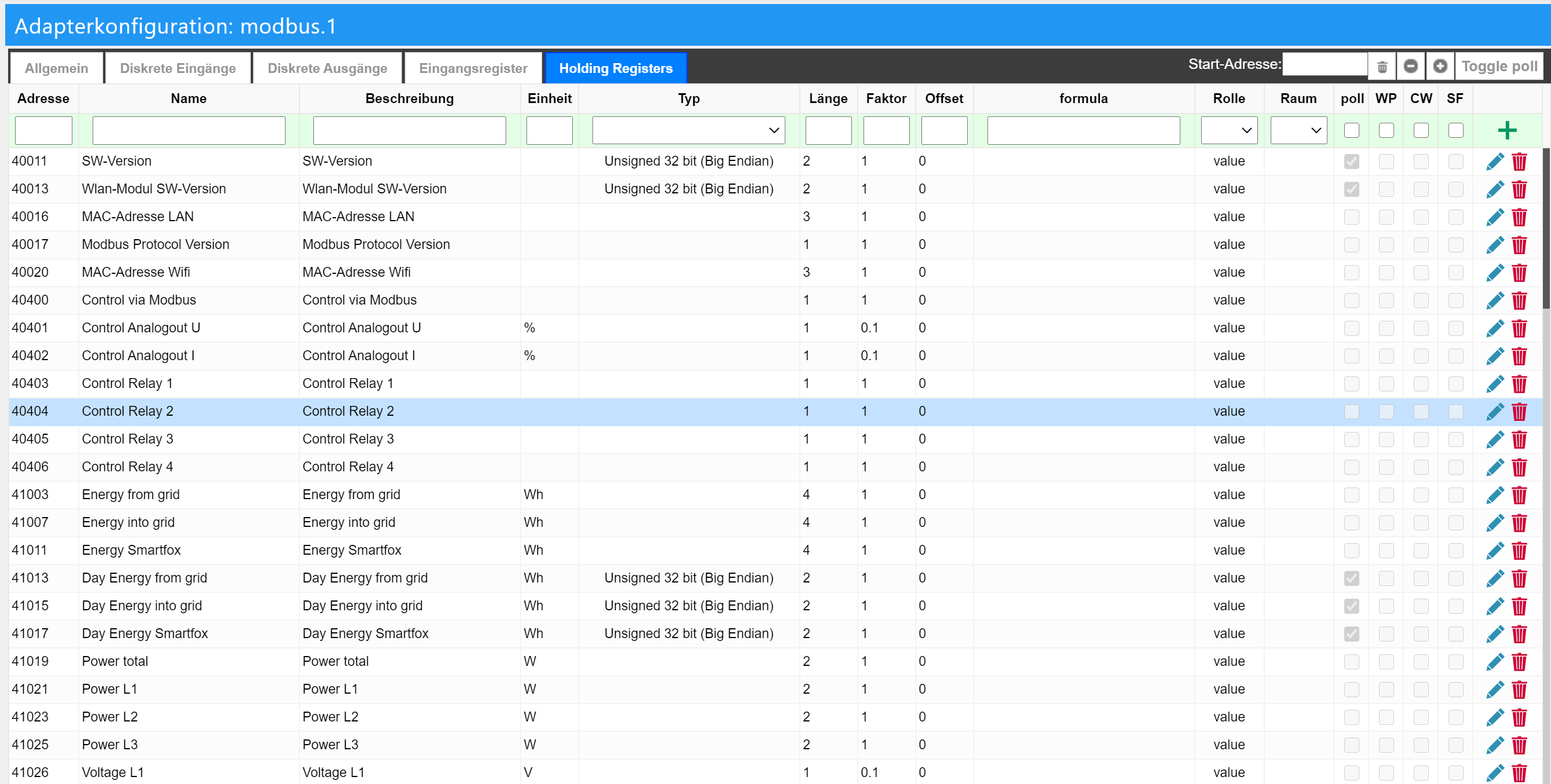
Task: Uncheck poll for Wlan-Modul SW-Version row
Action: [1351, 189]
